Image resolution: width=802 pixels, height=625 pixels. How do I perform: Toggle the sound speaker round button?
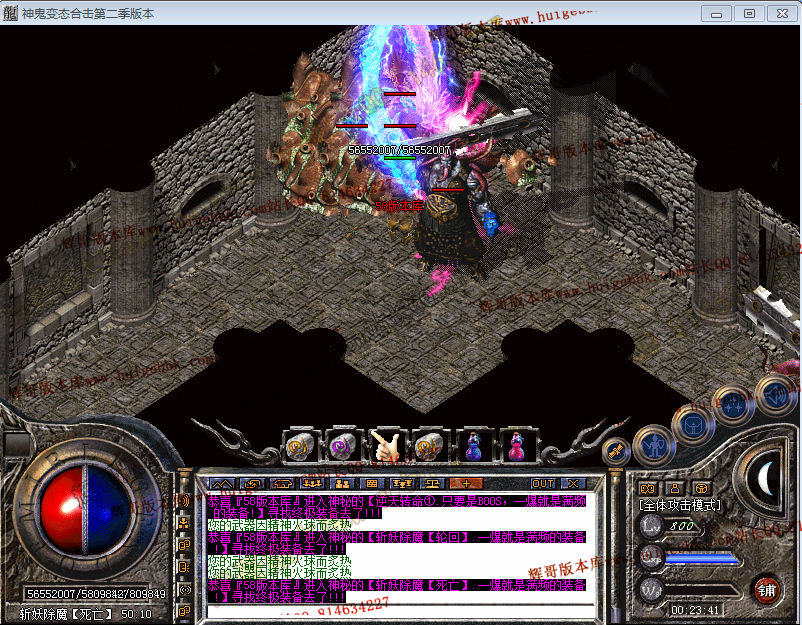coord(777,393)
